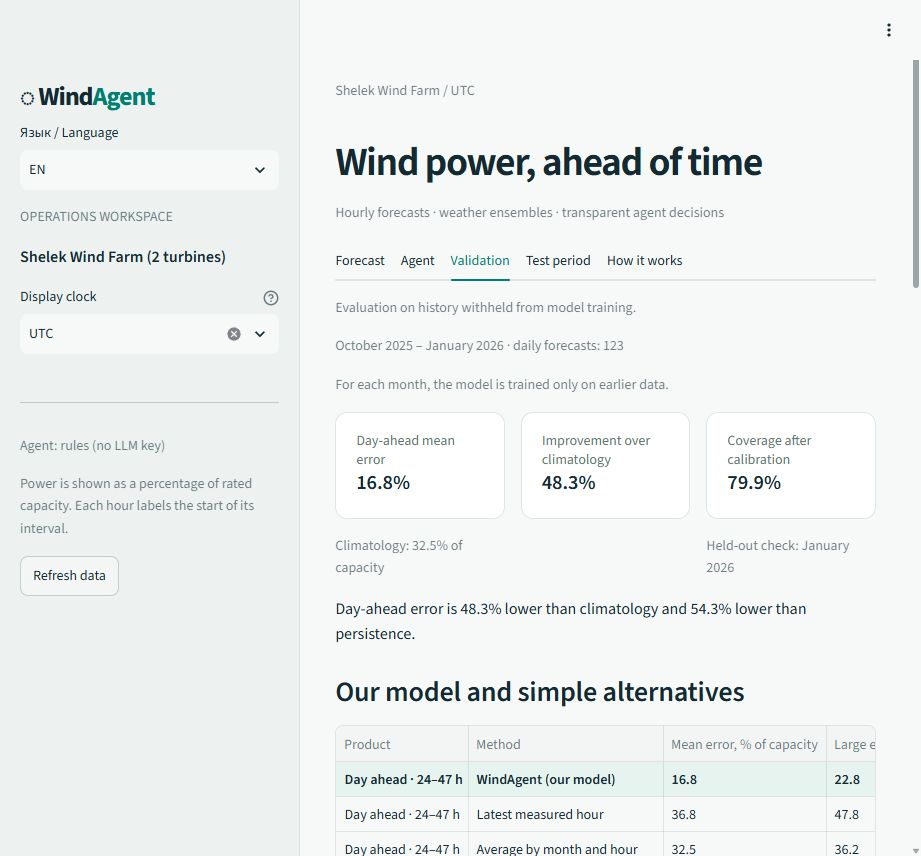The image size is (921, 856).
Task: Click the 16.8 mean error table cell
Action: click(x=744, y=780)
